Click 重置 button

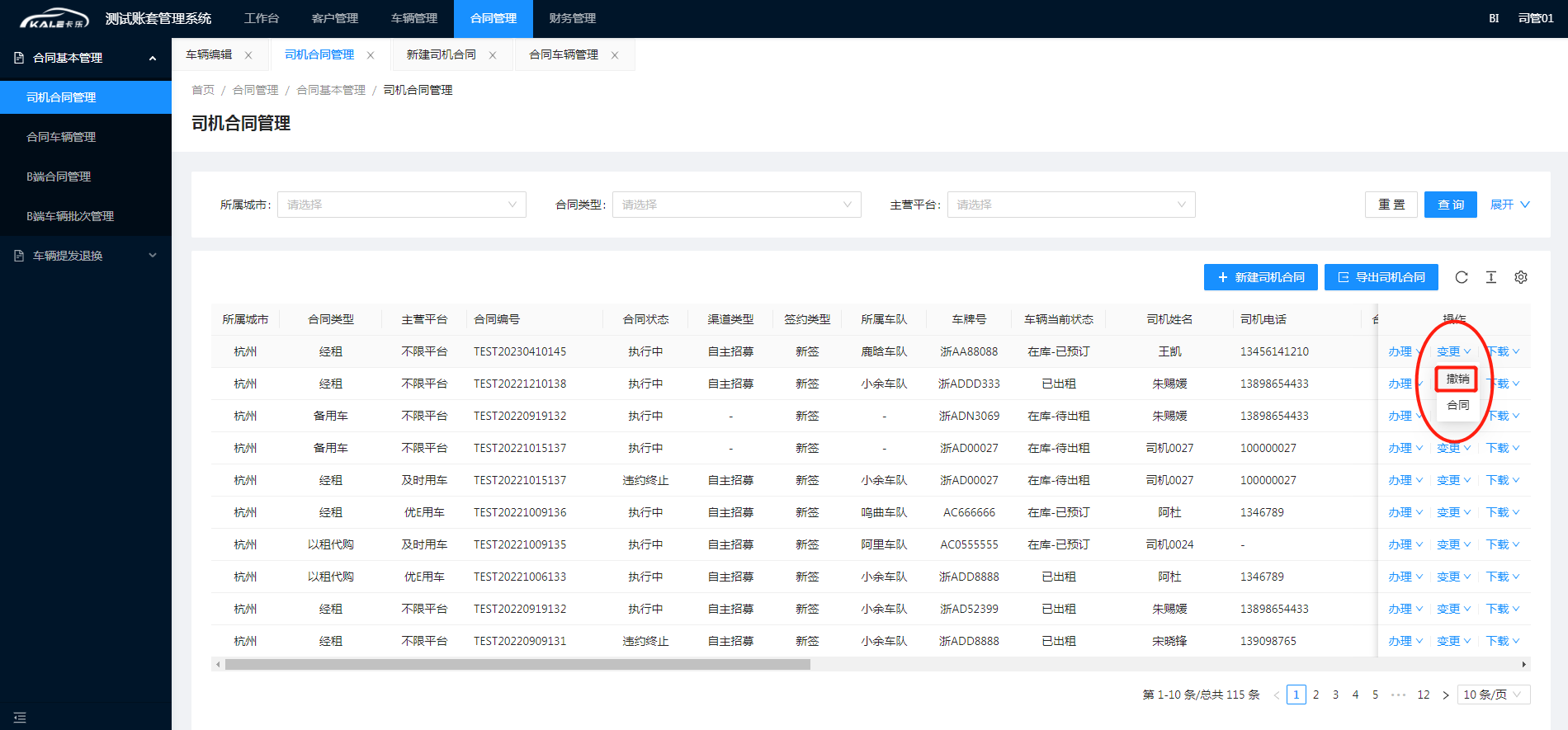(1391, 205)
